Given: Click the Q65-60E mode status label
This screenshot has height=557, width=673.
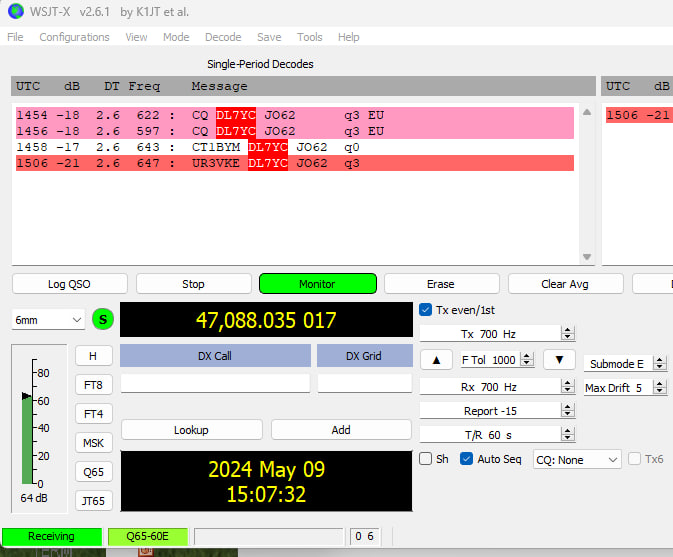Looking at the screenshot, I should click(148, 536).
